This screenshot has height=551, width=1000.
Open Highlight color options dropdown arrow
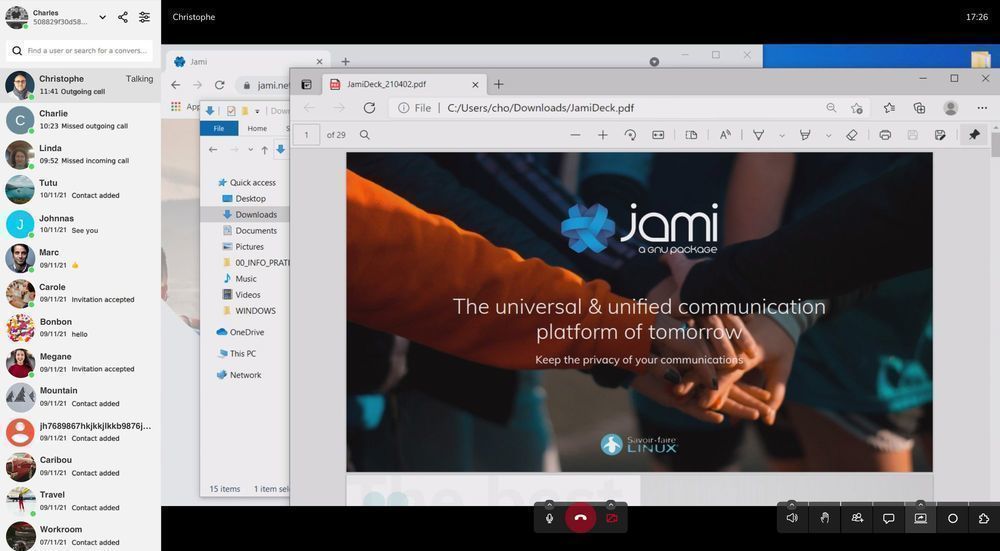click(828, 135)
